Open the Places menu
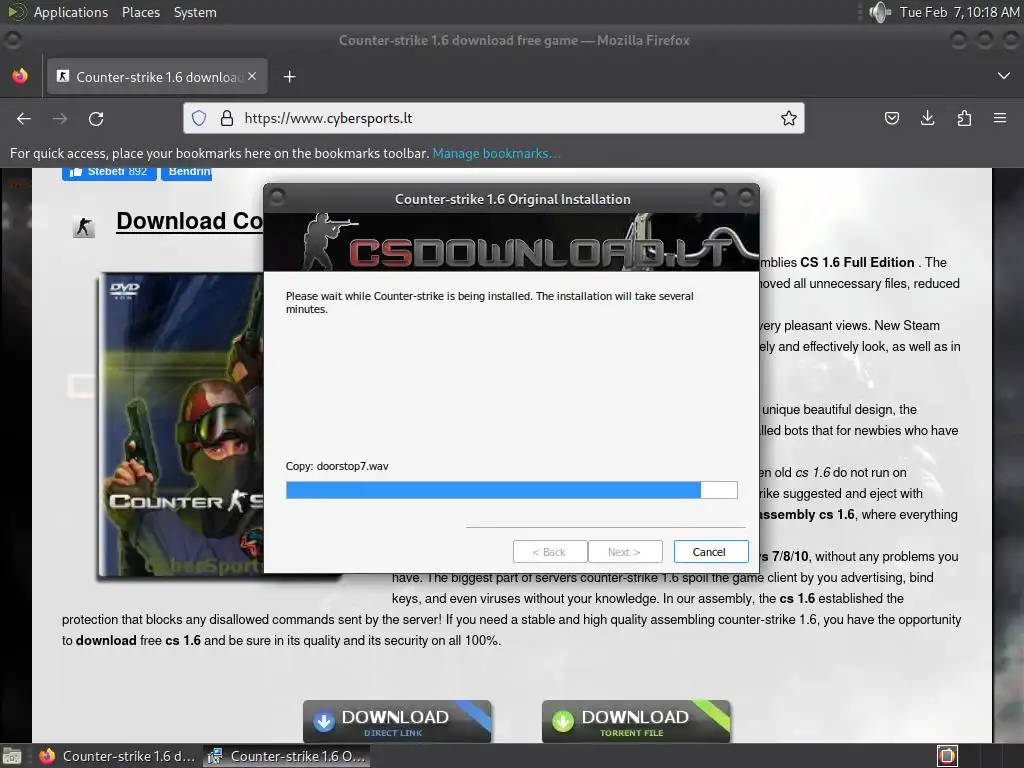1024x768 pixels. (x=141, y=12)
